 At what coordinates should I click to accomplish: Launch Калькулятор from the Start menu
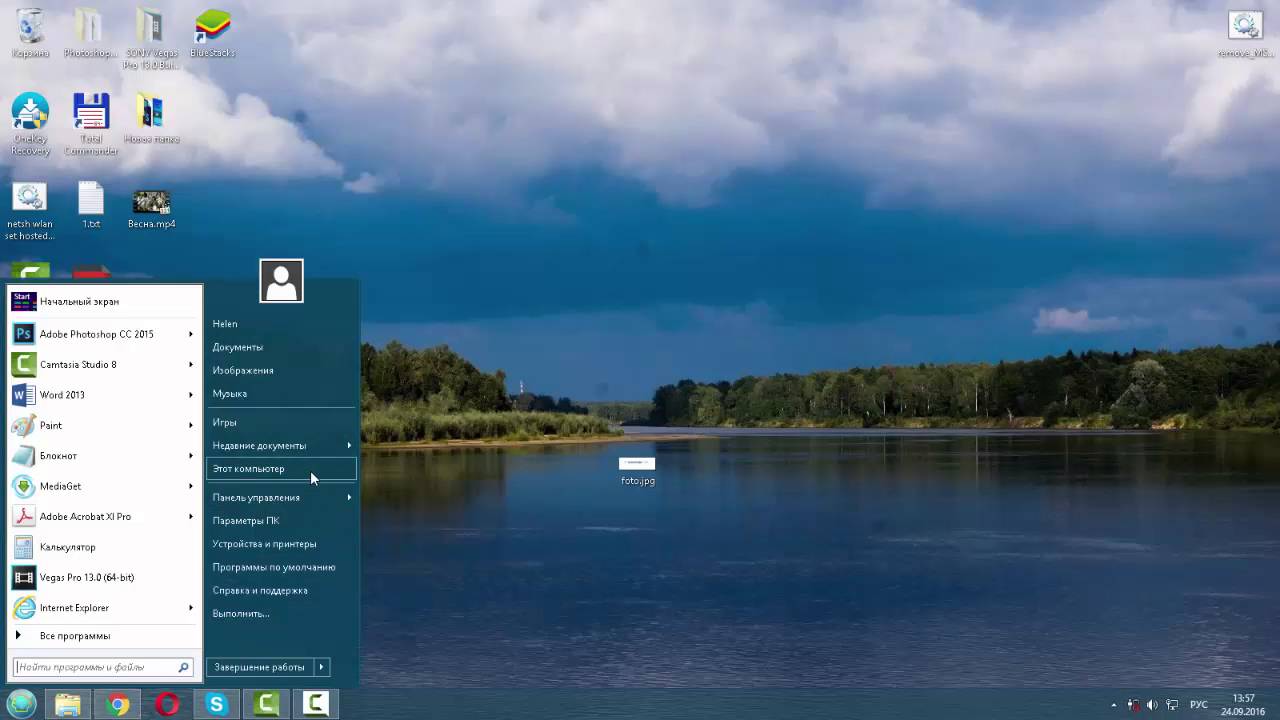104,547
